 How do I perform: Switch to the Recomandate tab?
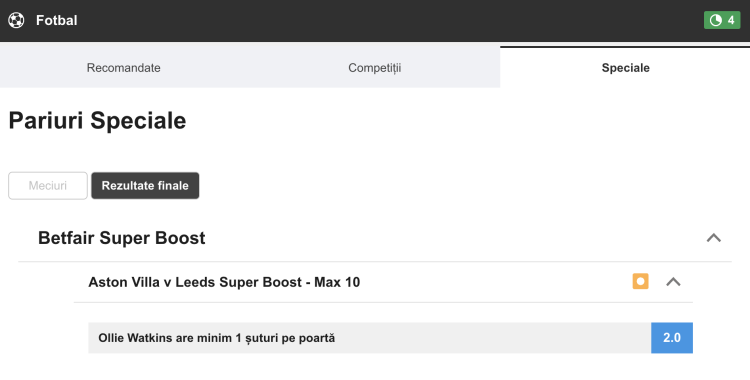point(123,67)
